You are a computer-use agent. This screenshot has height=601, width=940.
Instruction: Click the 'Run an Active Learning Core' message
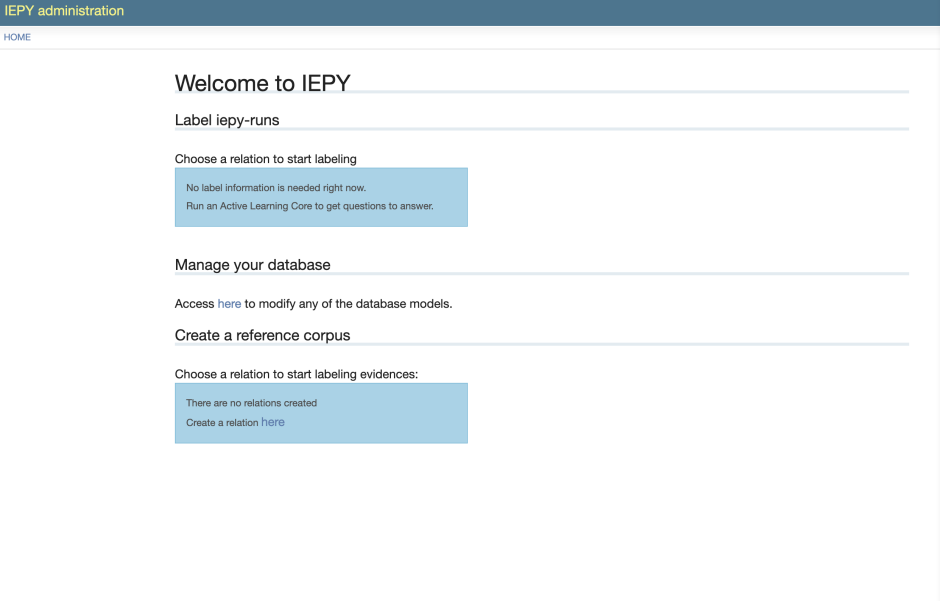(x=310, y=206)
